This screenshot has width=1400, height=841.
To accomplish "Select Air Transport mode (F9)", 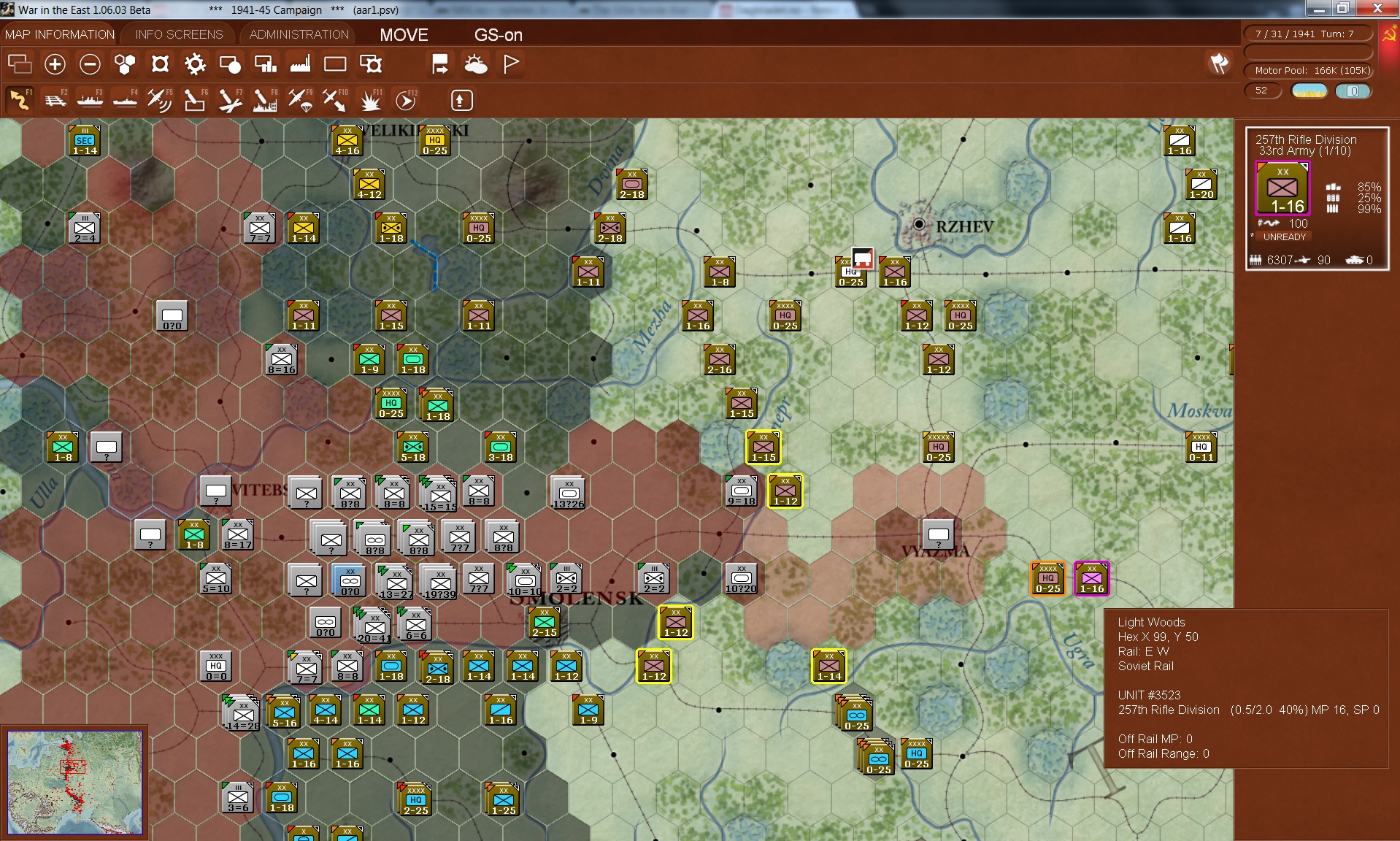I will tap(300, 100).
